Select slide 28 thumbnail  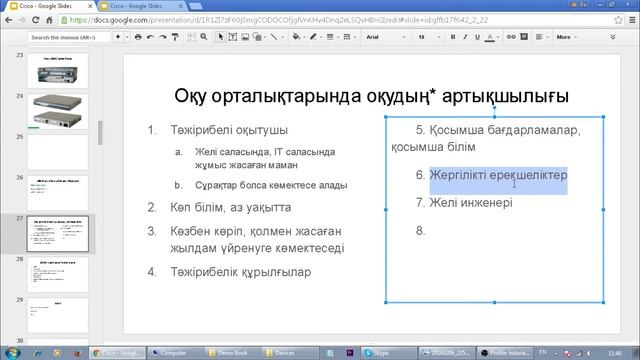coord(58,274)
